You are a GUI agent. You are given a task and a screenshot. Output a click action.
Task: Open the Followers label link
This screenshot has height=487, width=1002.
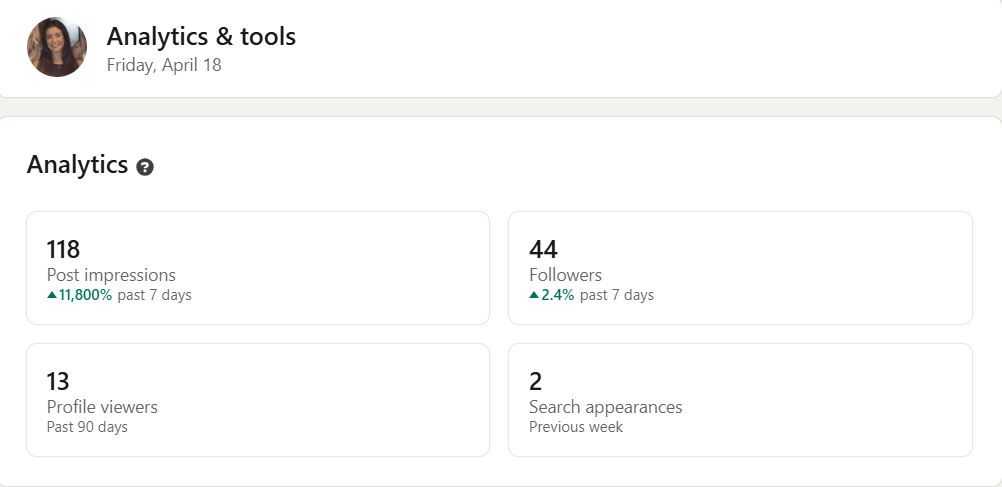pyautogui.click(x=565, y=275)
